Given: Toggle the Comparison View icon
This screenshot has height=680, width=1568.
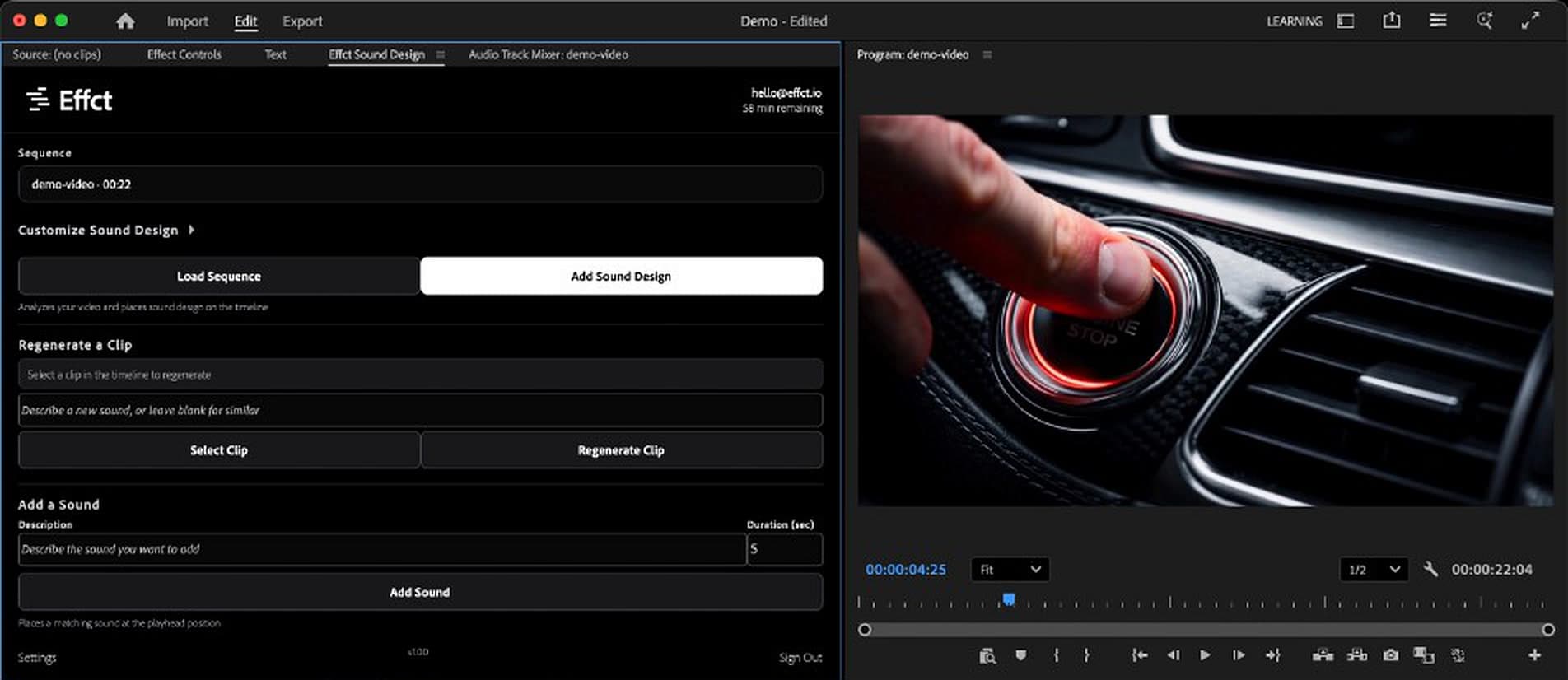Looking at the screenshot, I should pos(1423,655).
